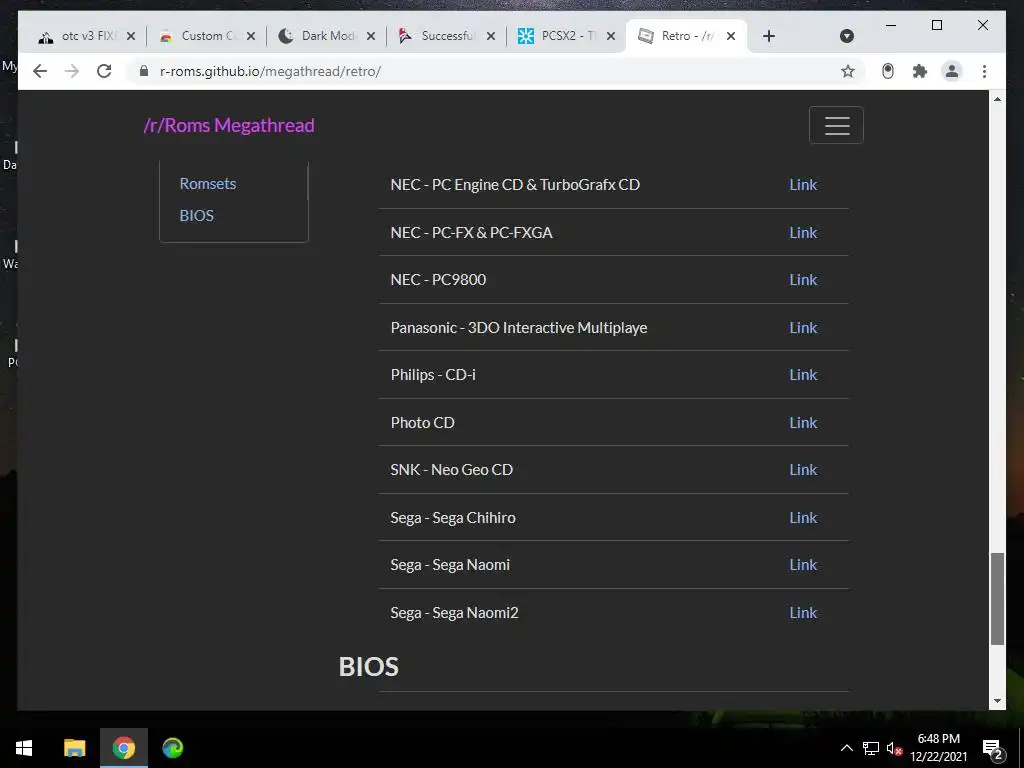Viewport: 1024px width, 768px height.
Task: Open Link for Sega Naomi2
Action: tap(803, 613)
